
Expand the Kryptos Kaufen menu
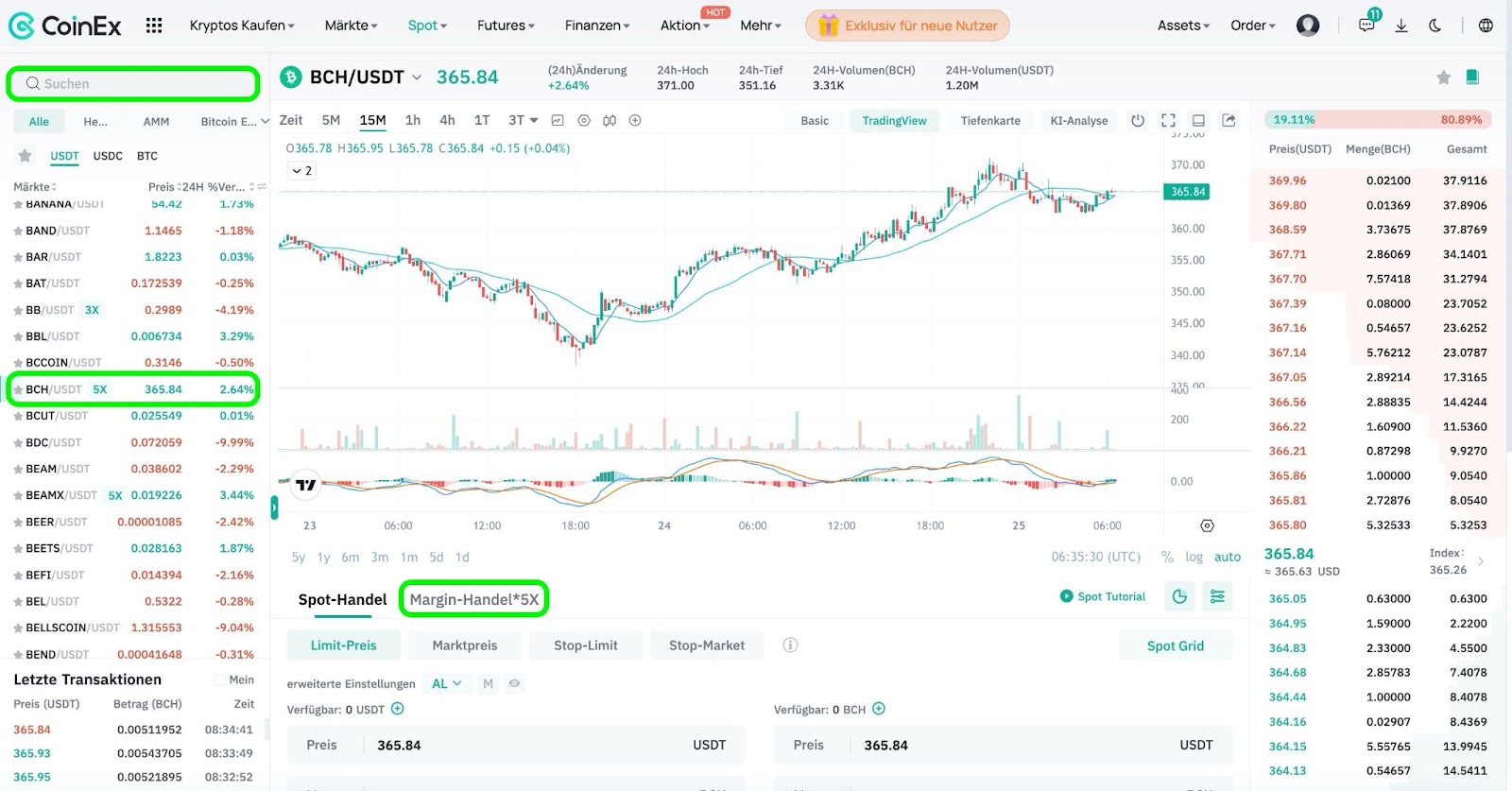tap(242, 26)
